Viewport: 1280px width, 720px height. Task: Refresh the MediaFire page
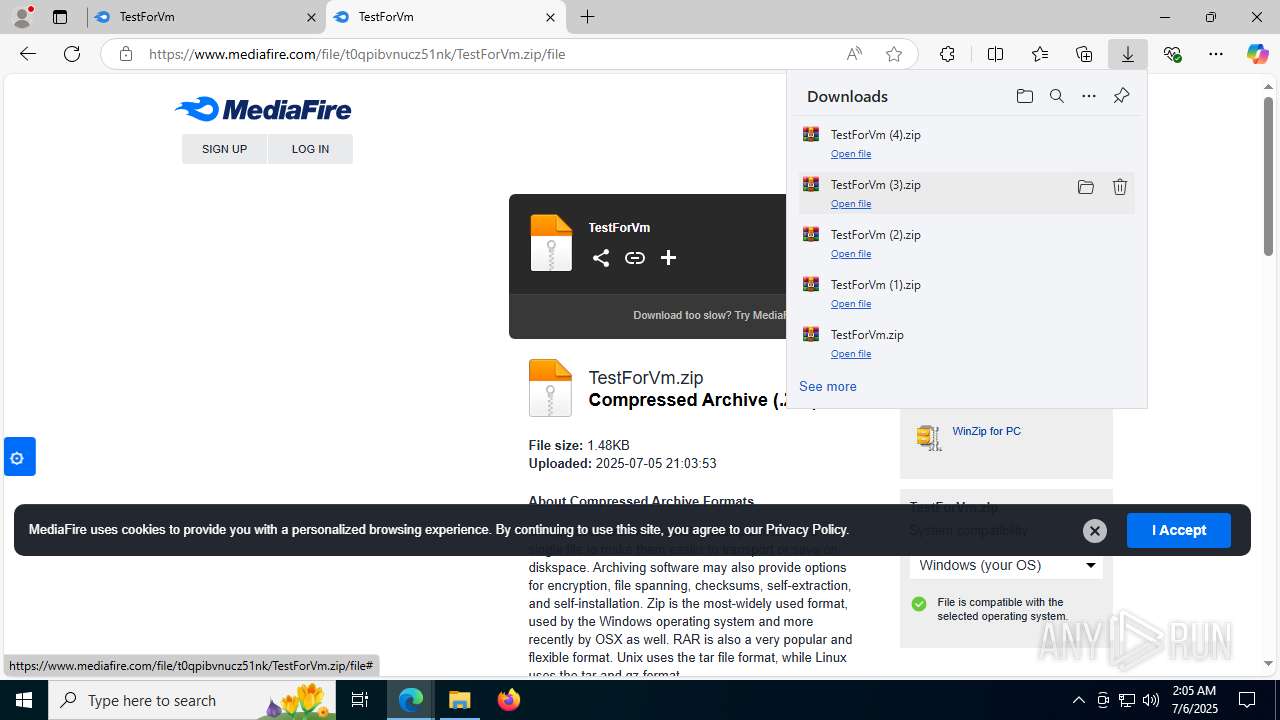72,54
